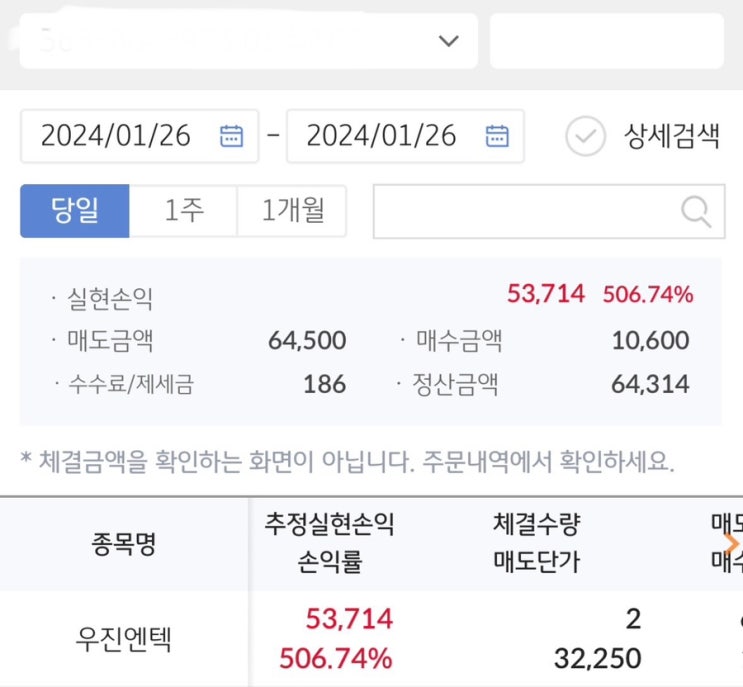Click the orange right arrow on table header
This screenshot has height=687, width=743.
(733, 544)
